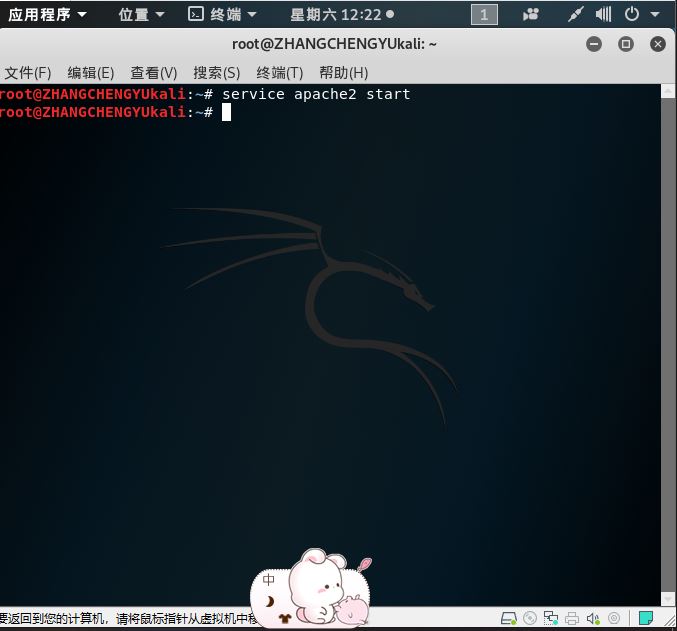Image resolution: width=677 pixels, height=631 pixels.
Task: Click the power icon in top bar
Action: coord(632,15)
